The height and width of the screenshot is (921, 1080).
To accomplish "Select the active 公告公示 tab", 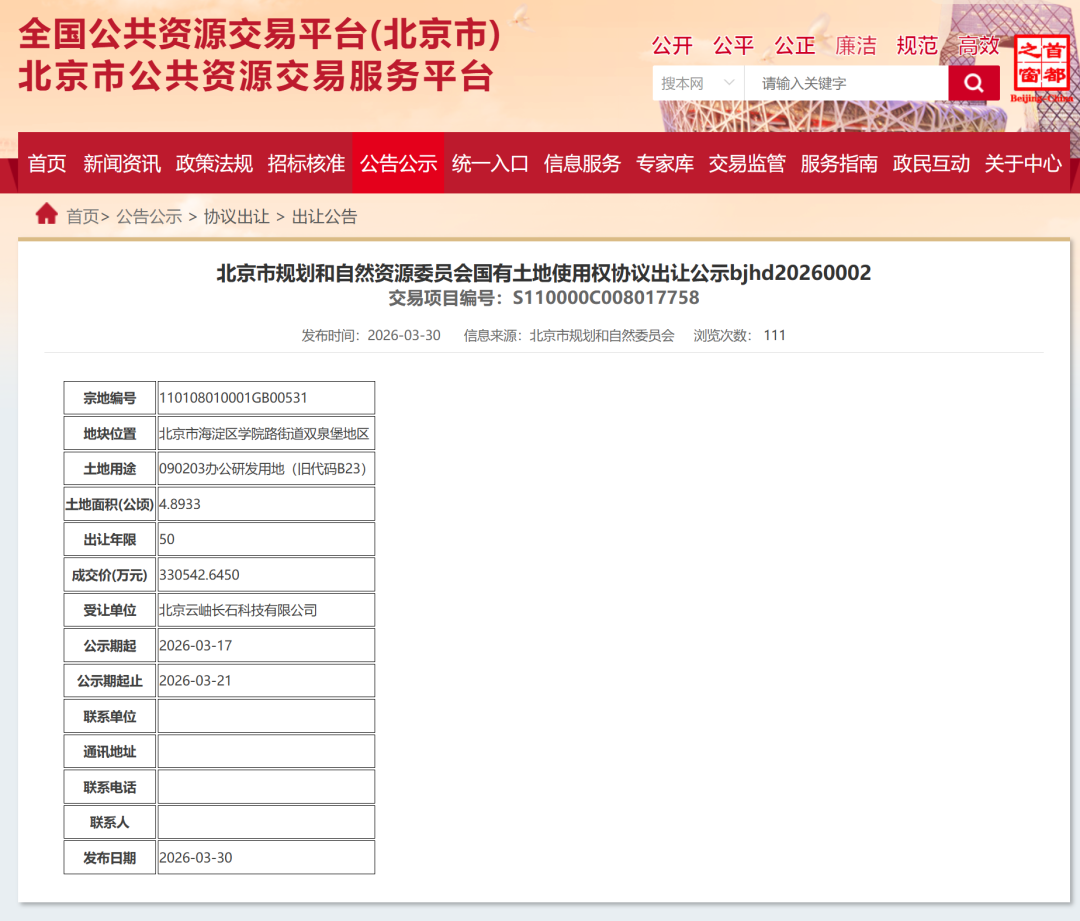I will tap(398, 164).
